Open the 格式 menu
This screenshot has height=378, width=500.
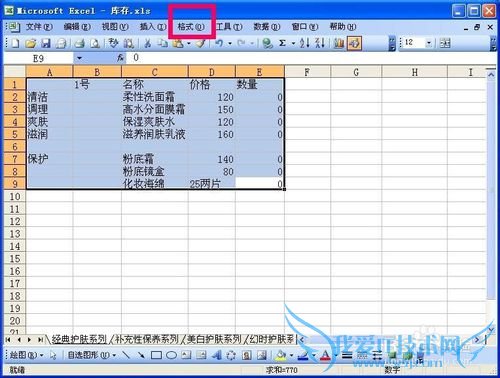(191, 26)
